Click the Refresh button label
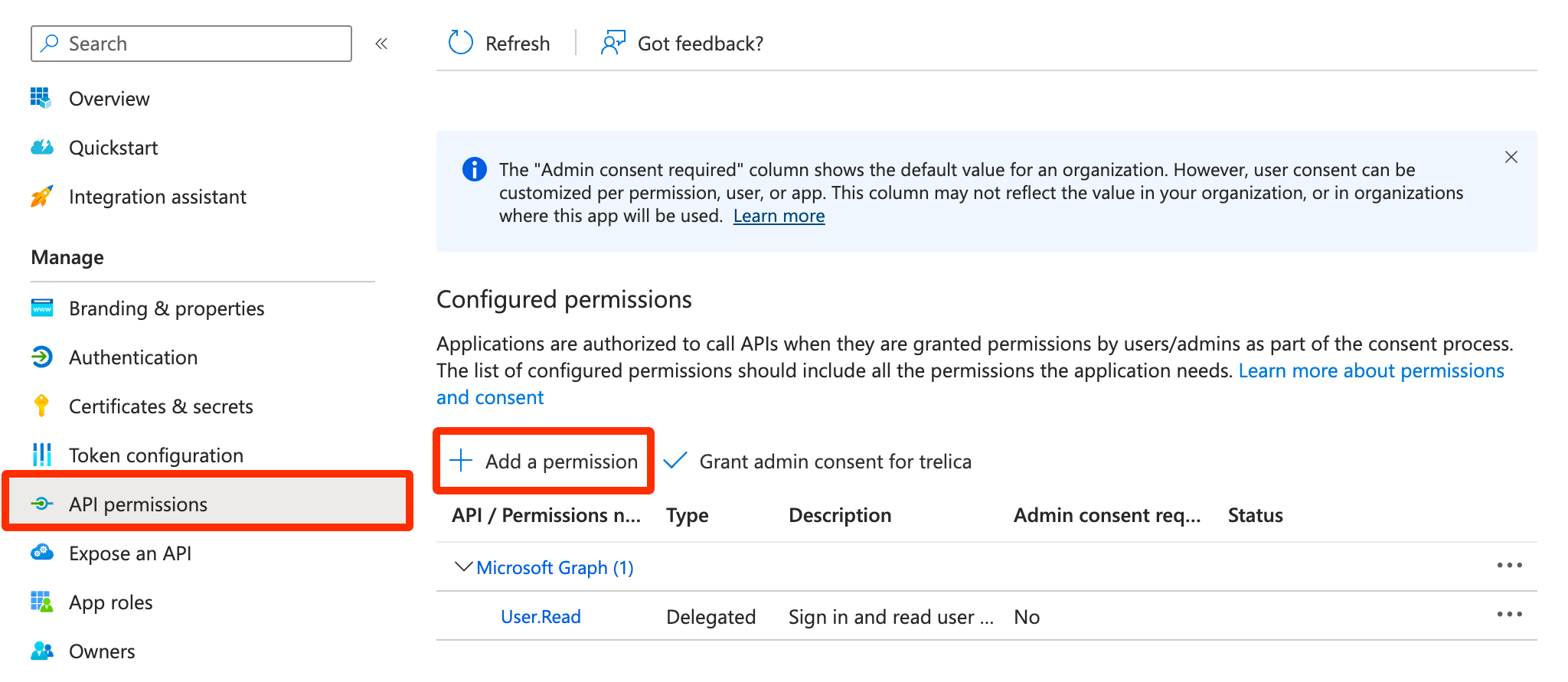1568x682 pixels. 518,44
